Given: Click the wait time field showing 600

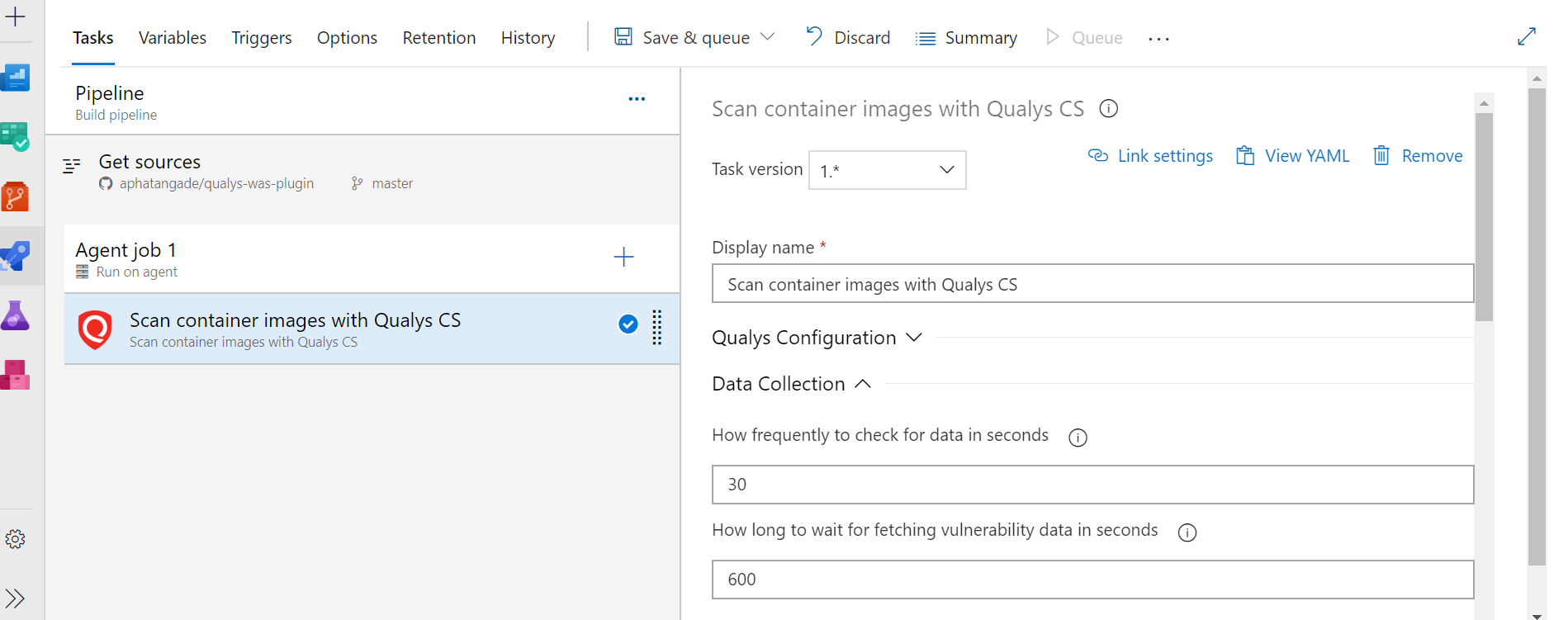Looking at the screenshot, I should 1092,580.
